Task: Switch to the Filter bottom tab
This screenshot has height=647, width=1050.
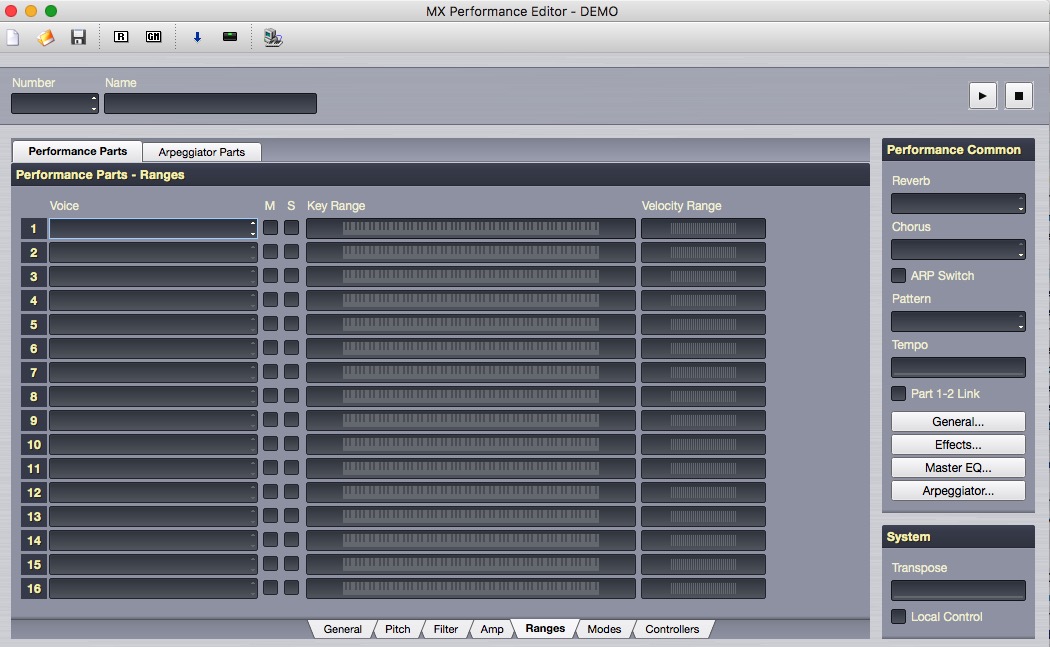Action: tap(445, 629)
